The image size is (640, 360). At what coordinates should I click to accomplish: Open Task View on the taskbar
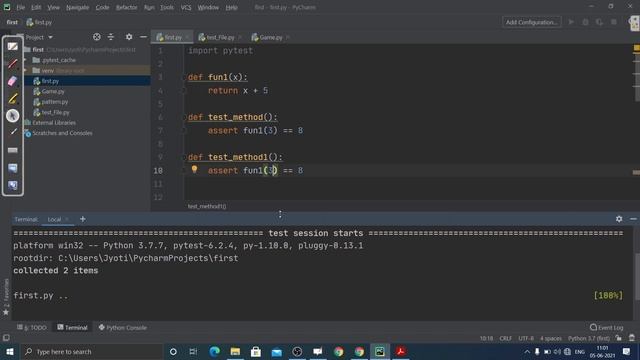[x=193, y=351]
